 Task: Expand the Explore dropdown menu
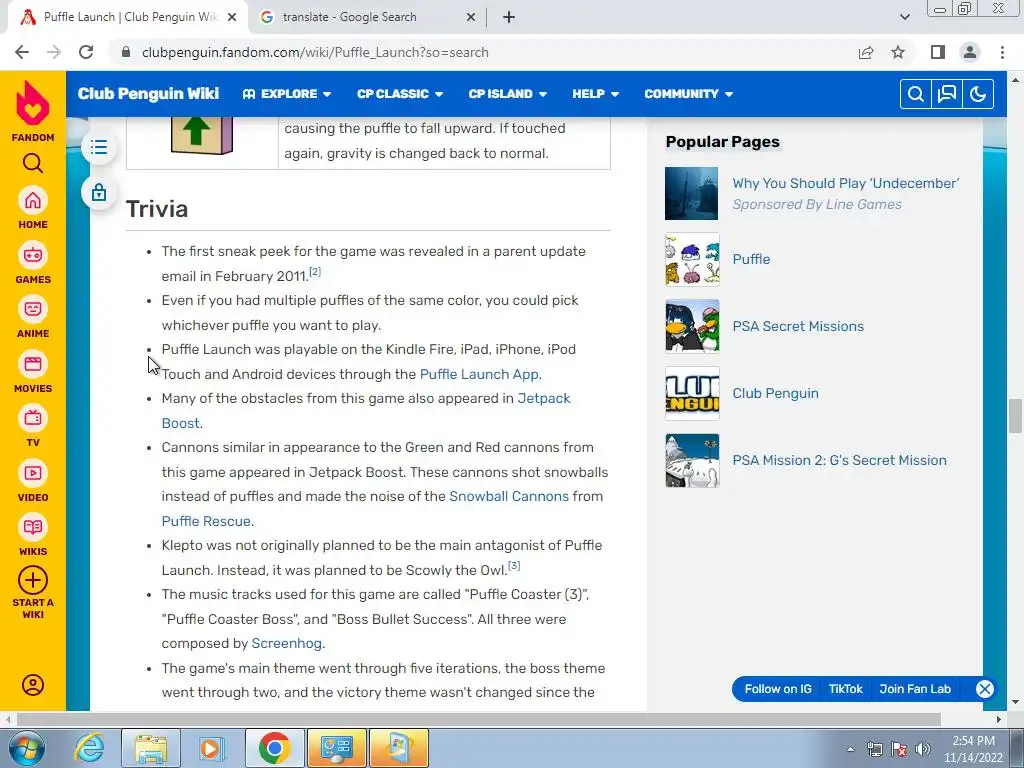click(x=287, y=94)
